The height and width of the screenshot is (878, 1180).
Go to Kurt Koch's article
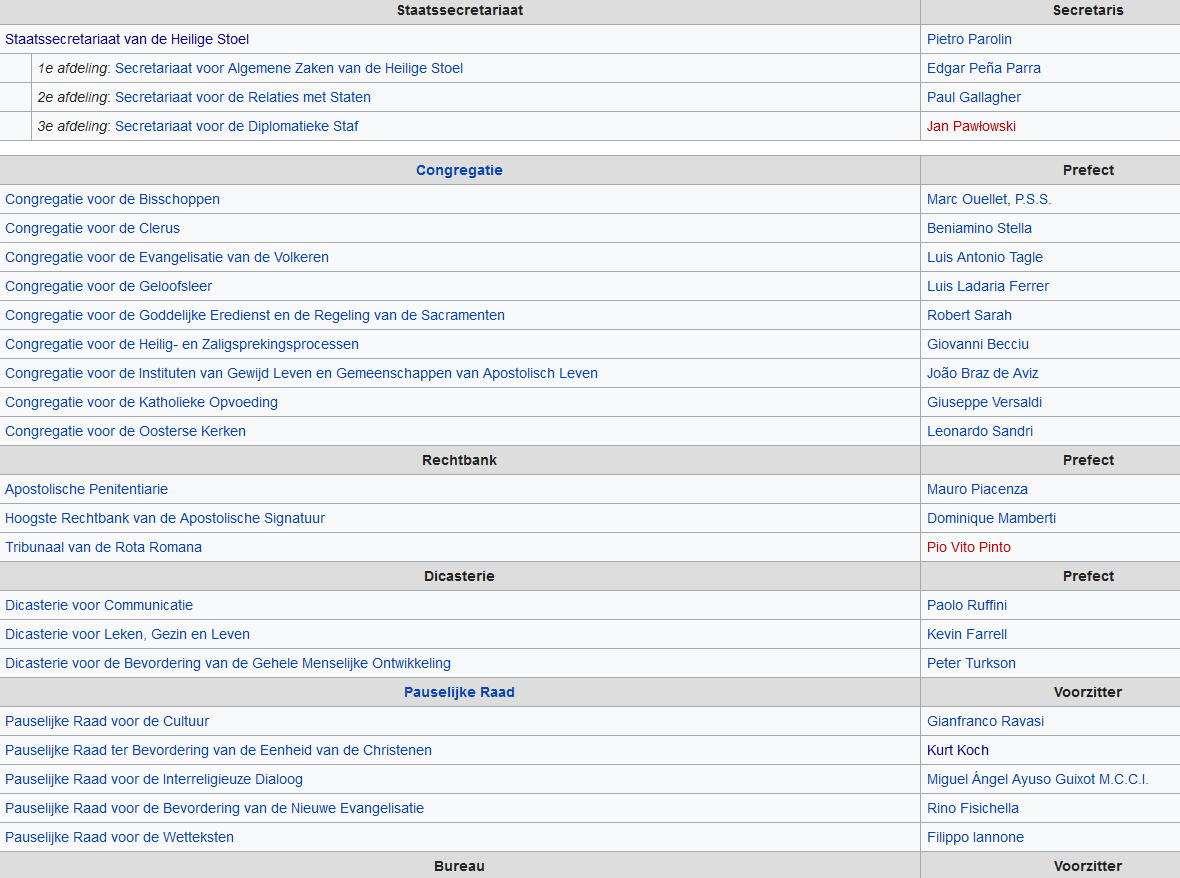pyautogui.click(x=957, y=750)
